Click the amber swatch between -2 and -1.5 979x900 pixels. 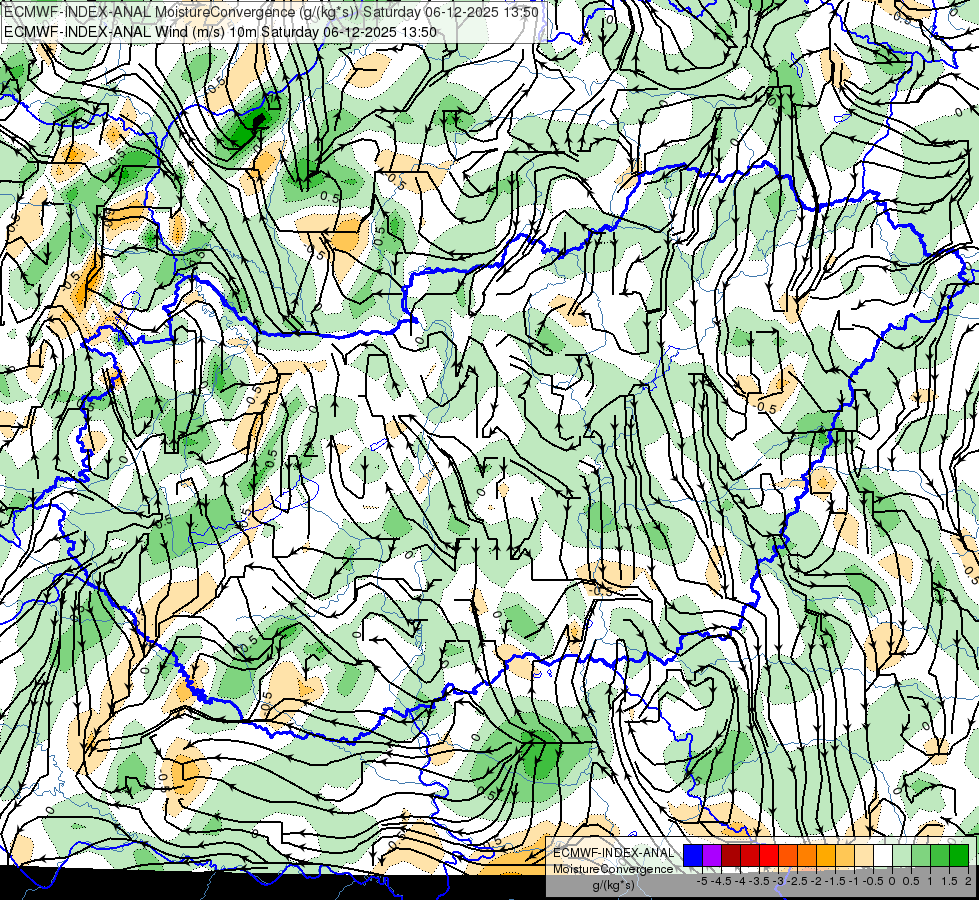coord(826,856)
